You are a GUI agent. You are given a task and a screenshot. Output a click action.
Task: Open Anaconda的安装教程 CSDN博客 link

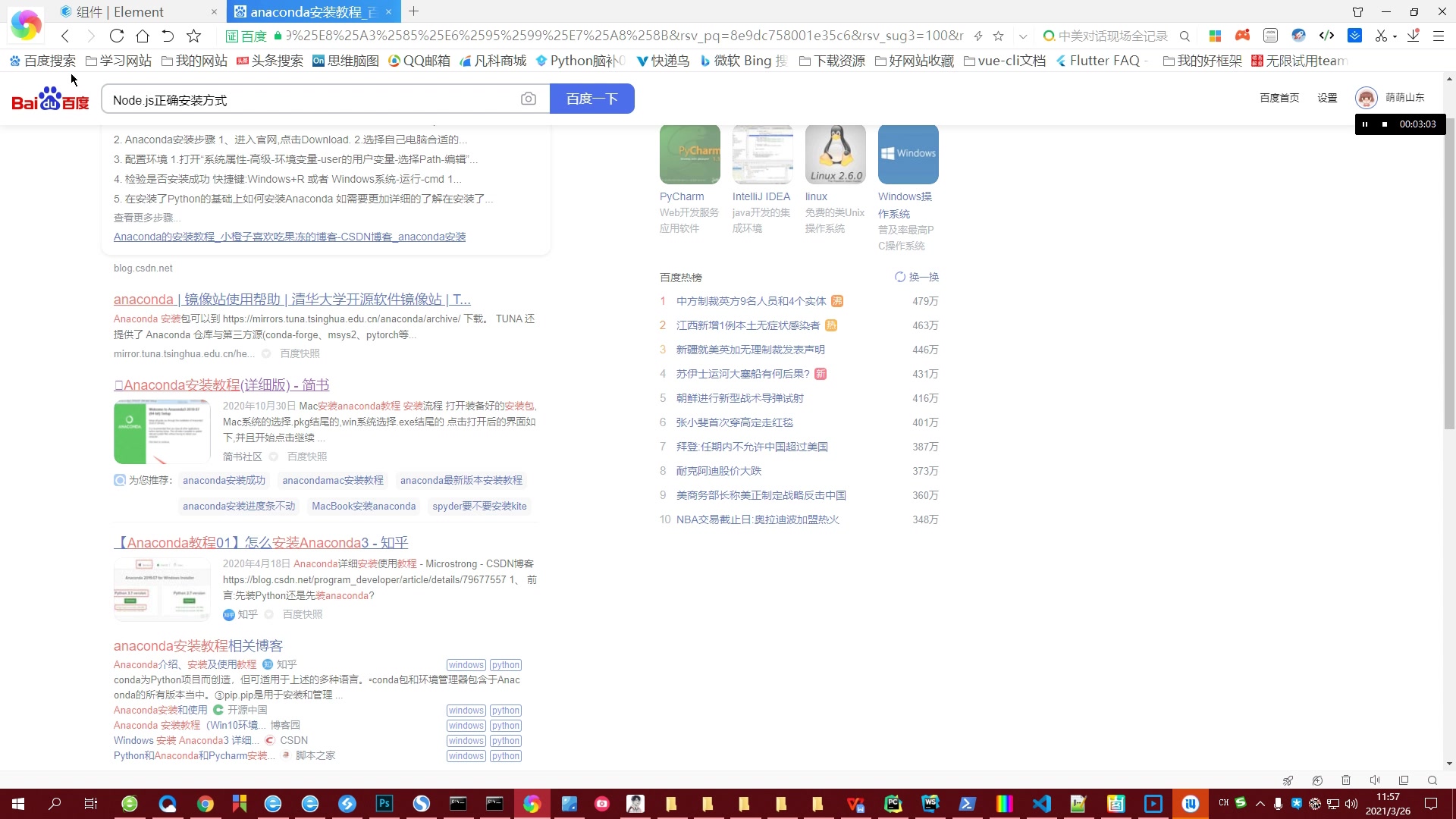click(290, 237)
